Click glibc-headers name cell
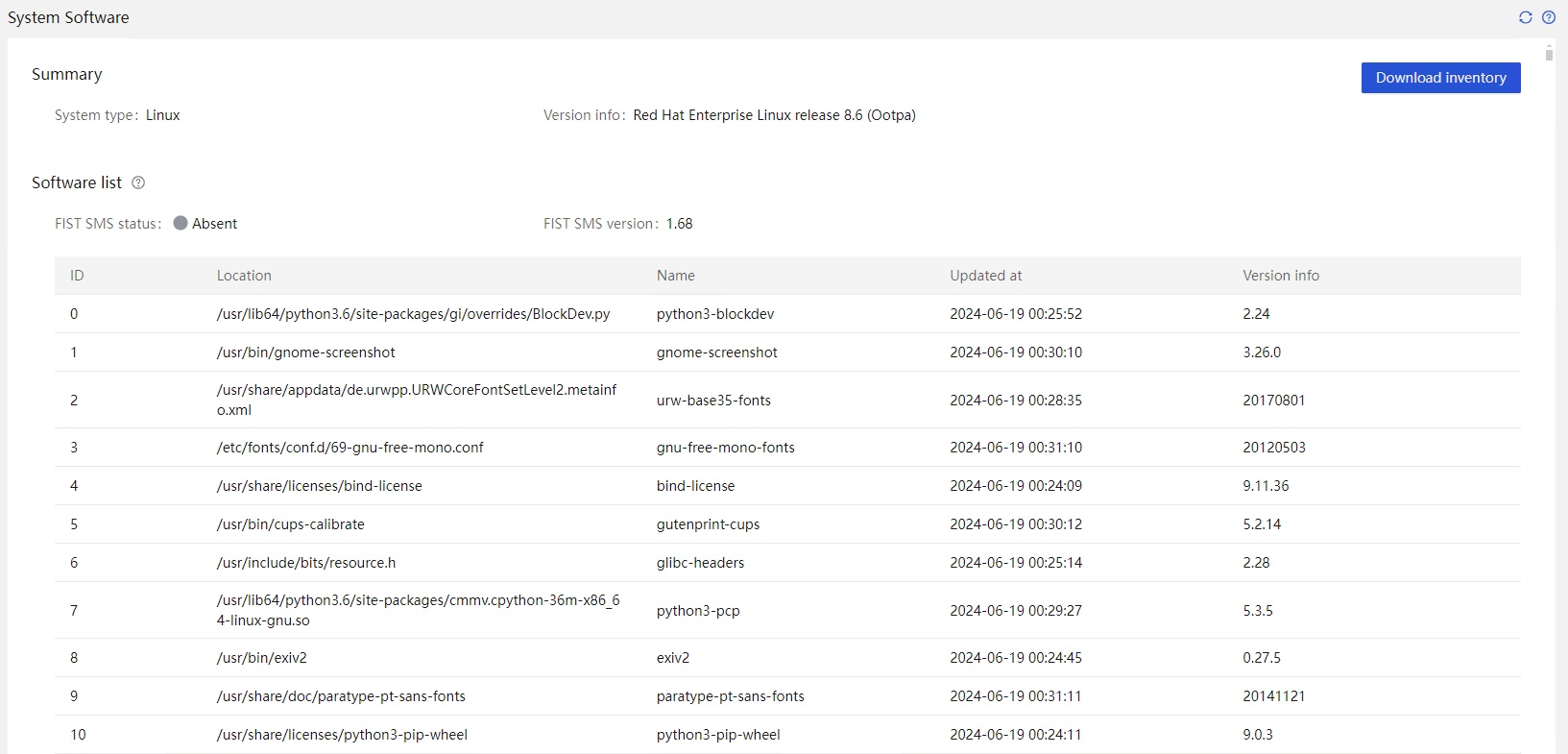 point(700,563)
